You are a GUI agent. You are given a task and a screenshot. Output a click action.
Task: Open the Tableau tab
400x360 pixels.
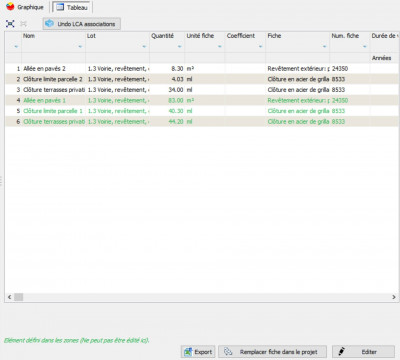(72, 7)
